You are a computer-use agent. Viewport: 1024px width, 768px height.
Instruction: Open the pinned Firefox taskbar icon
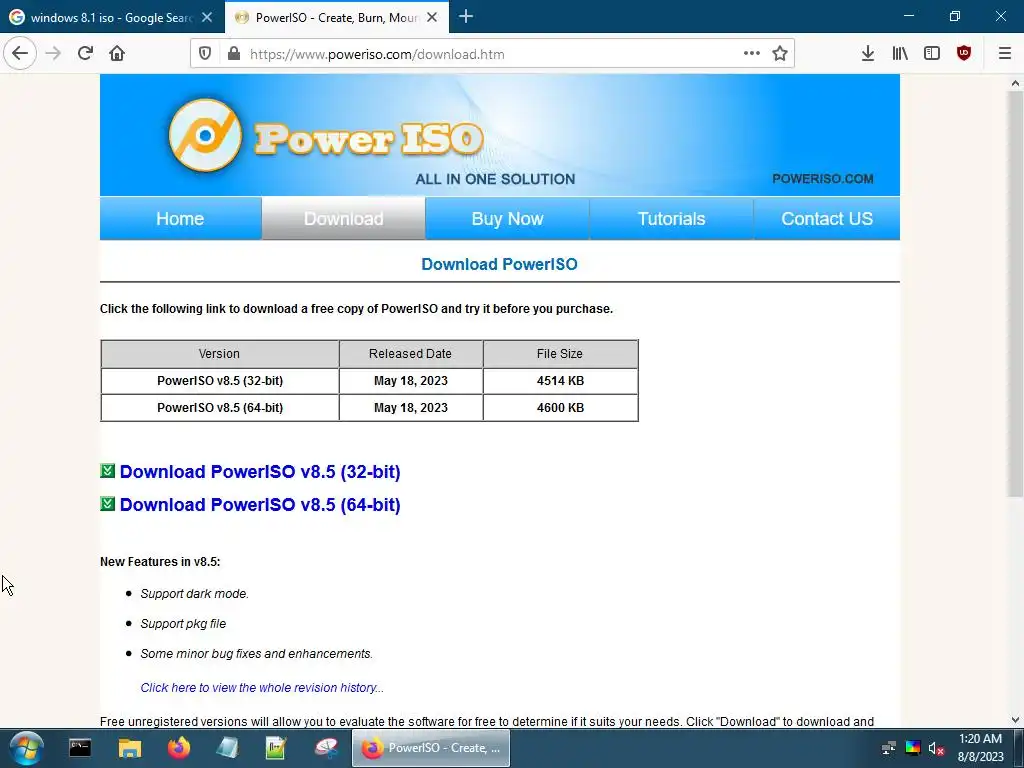coord(178,748)
